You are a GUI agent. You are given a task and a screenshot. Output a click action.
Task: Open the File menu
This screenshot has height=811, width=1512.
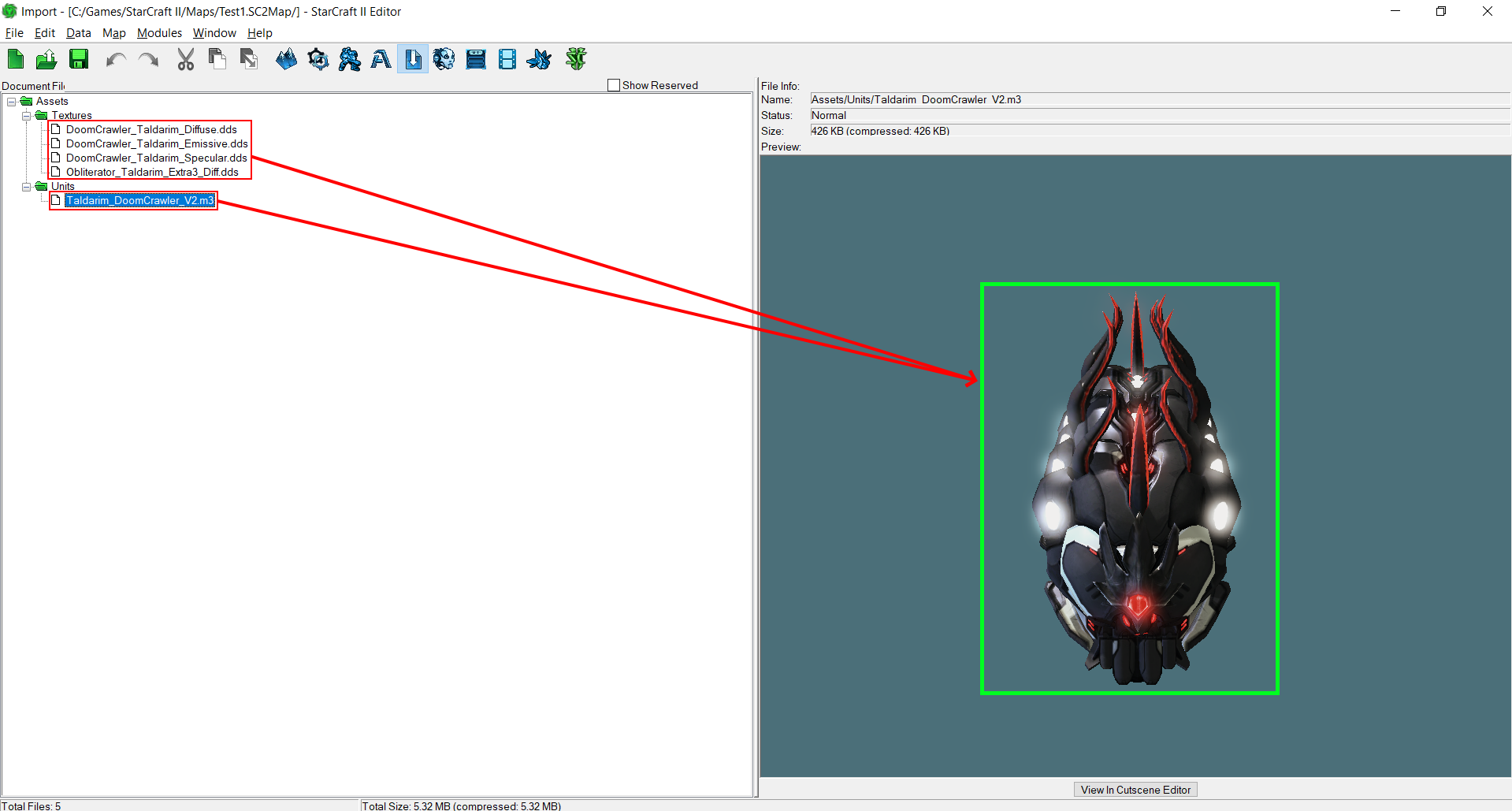tap(14, 33)
